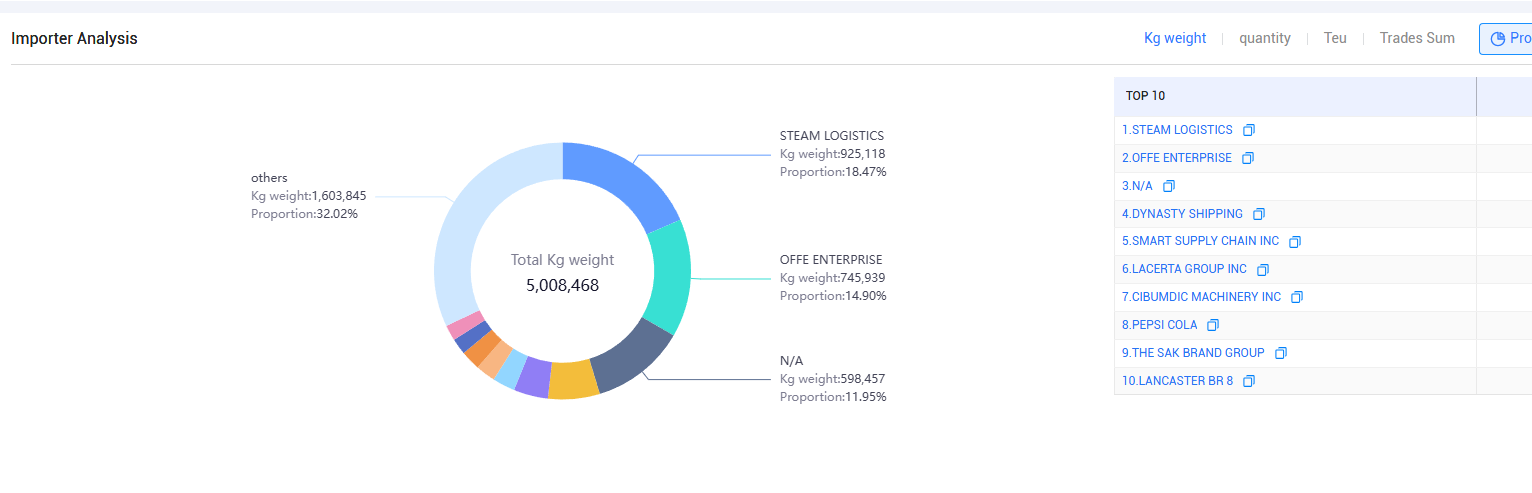1532x493 pixels.
Task: Select the turquoise OFFE ENTERPRISE donut segment
Action: tap(670, 275)
